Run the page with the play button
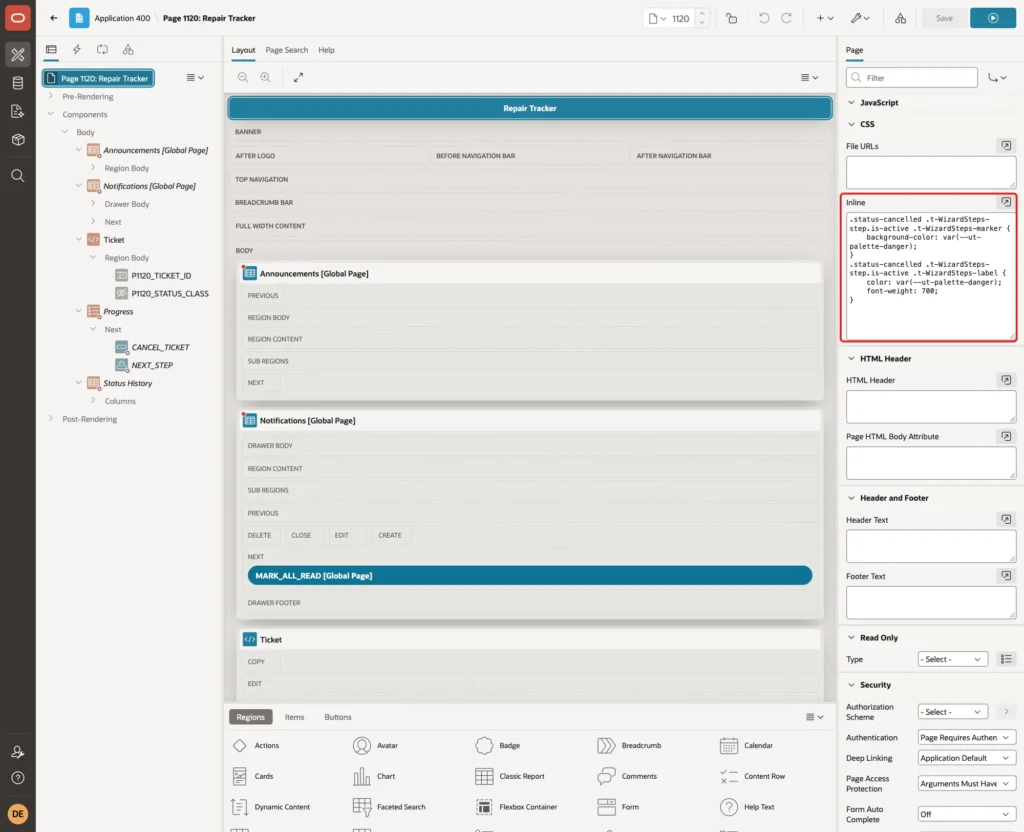This screenshot has width=1024, height=832. (x=993, y=18)
